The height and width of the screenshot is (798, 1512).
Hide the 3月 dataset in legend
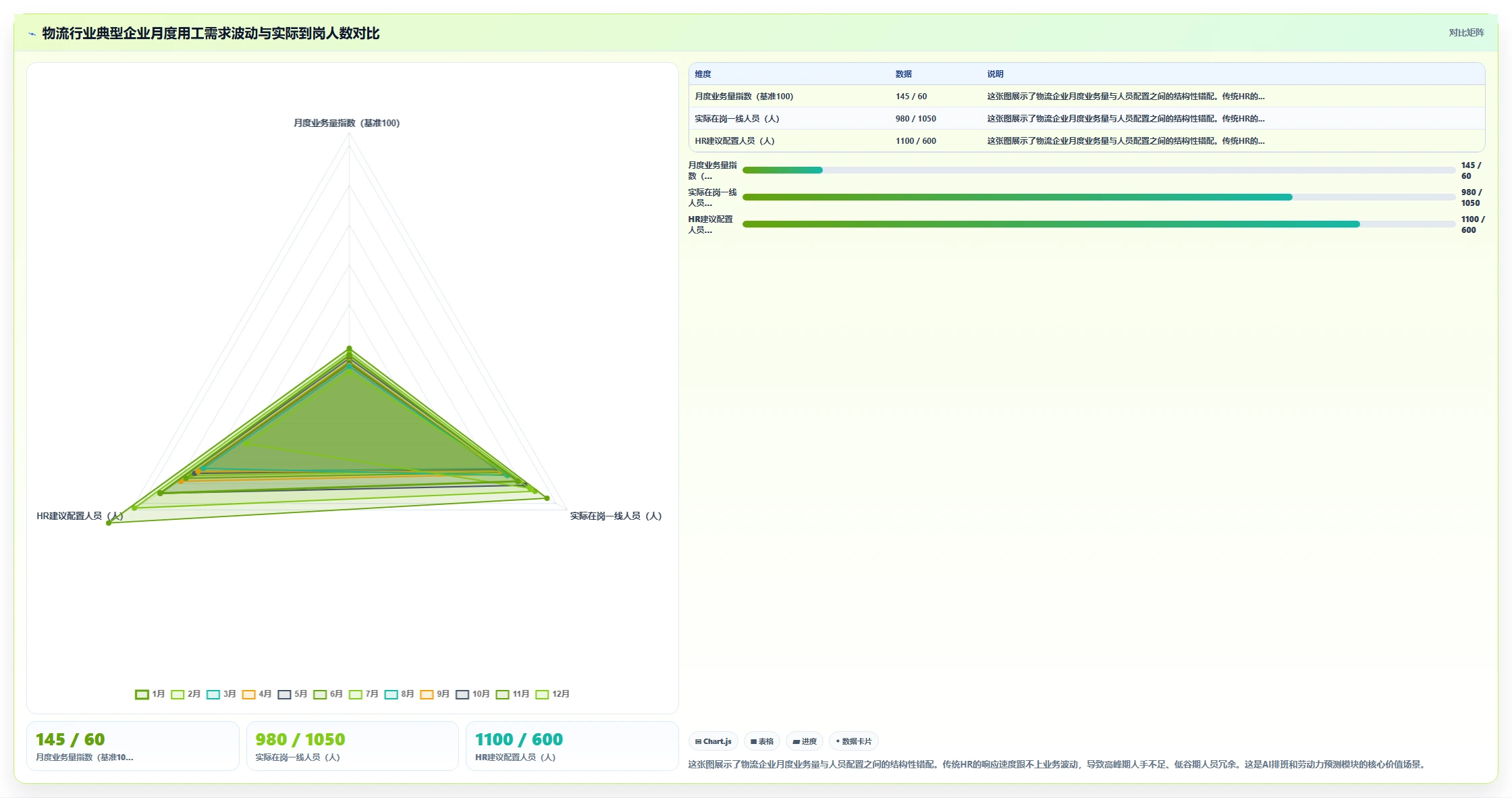[x=221, y=694]
